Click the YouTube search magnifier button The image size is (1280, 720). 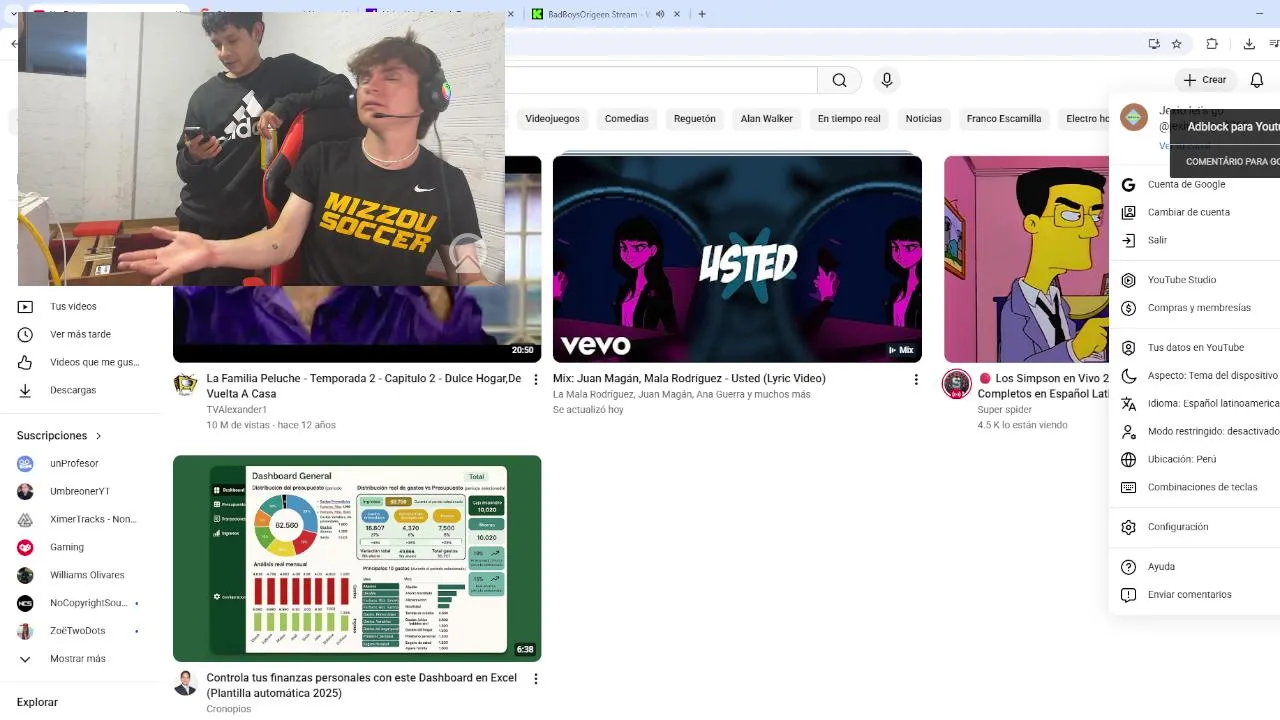[840, 80]
